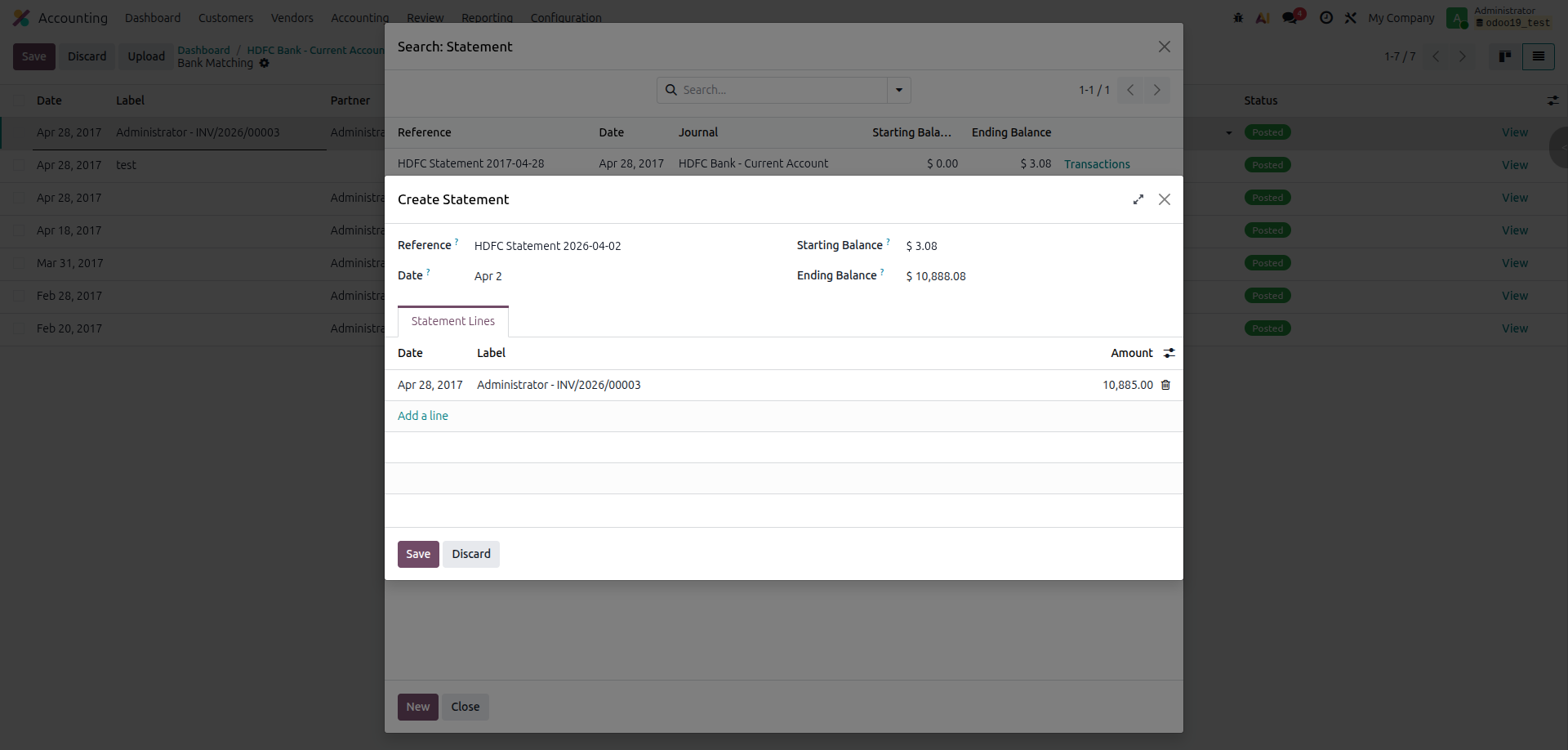Check the Apr 18, 2017 row
Screen dimensions: 1568x750
[x=19, y=230]
